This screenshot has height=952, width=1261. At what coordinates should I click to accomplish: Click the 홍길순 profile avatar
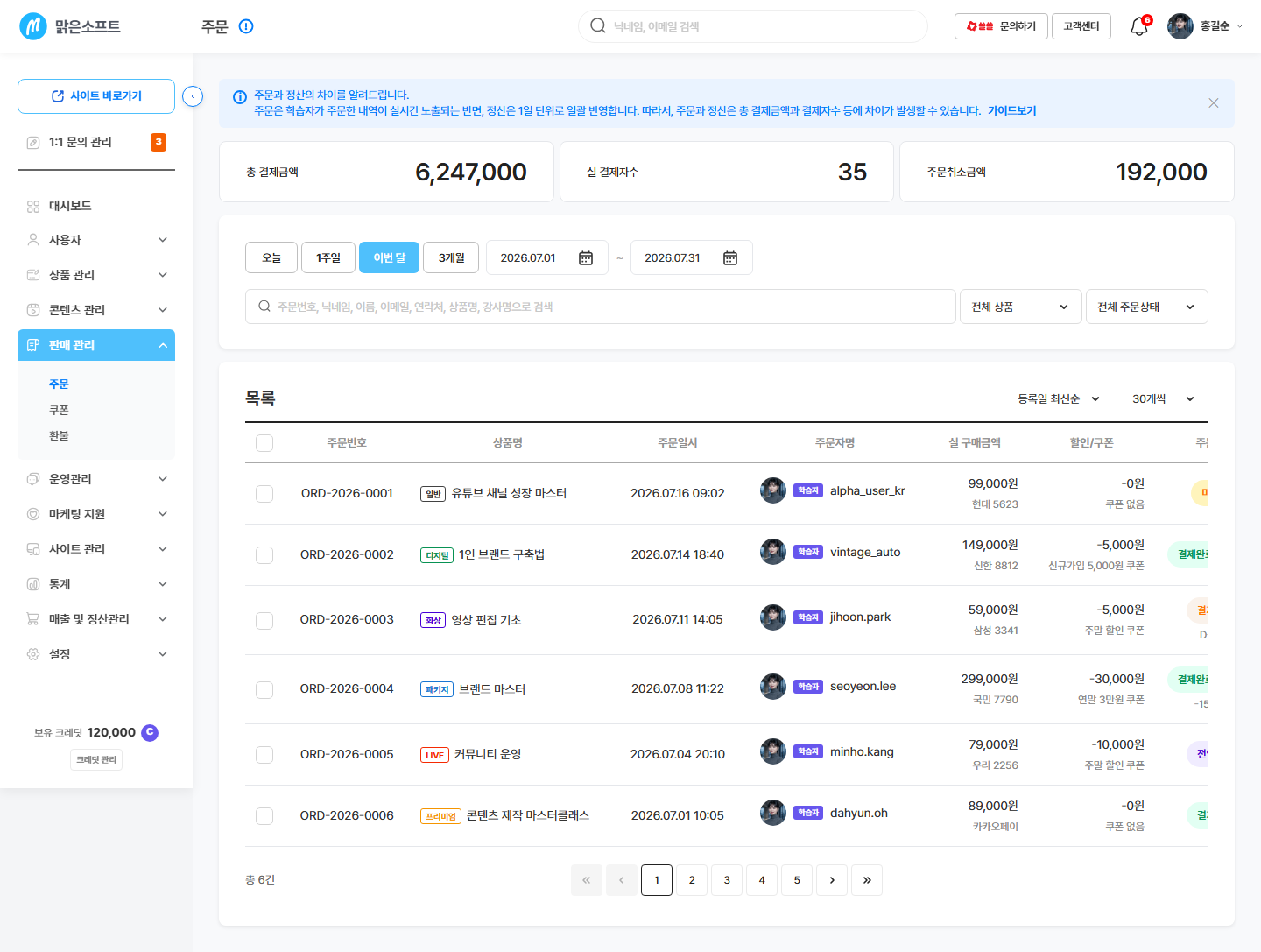click(1180, 26)
